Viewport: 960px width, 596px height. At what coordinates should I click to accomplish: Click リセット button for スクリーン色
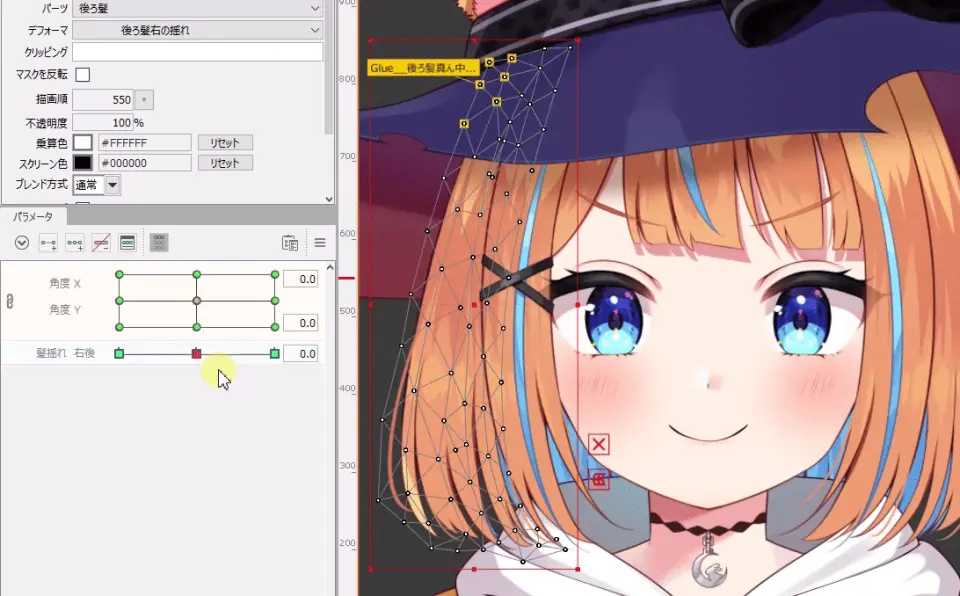point(225,163)
